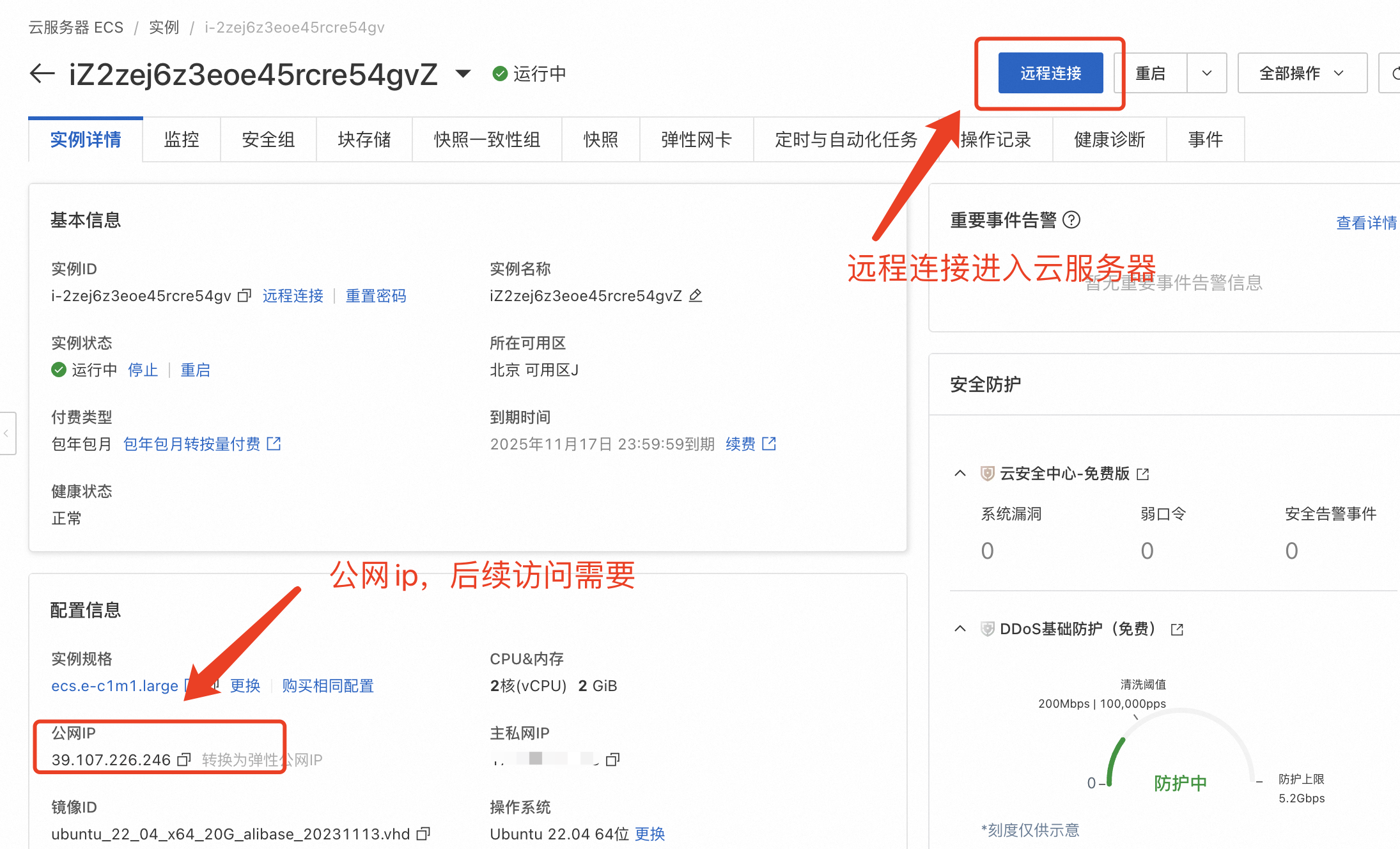Image resolution: width=1400 pixels, height=849 pixels.
Task: Click the blue 远程连接 button
Action: [1050, 74]
